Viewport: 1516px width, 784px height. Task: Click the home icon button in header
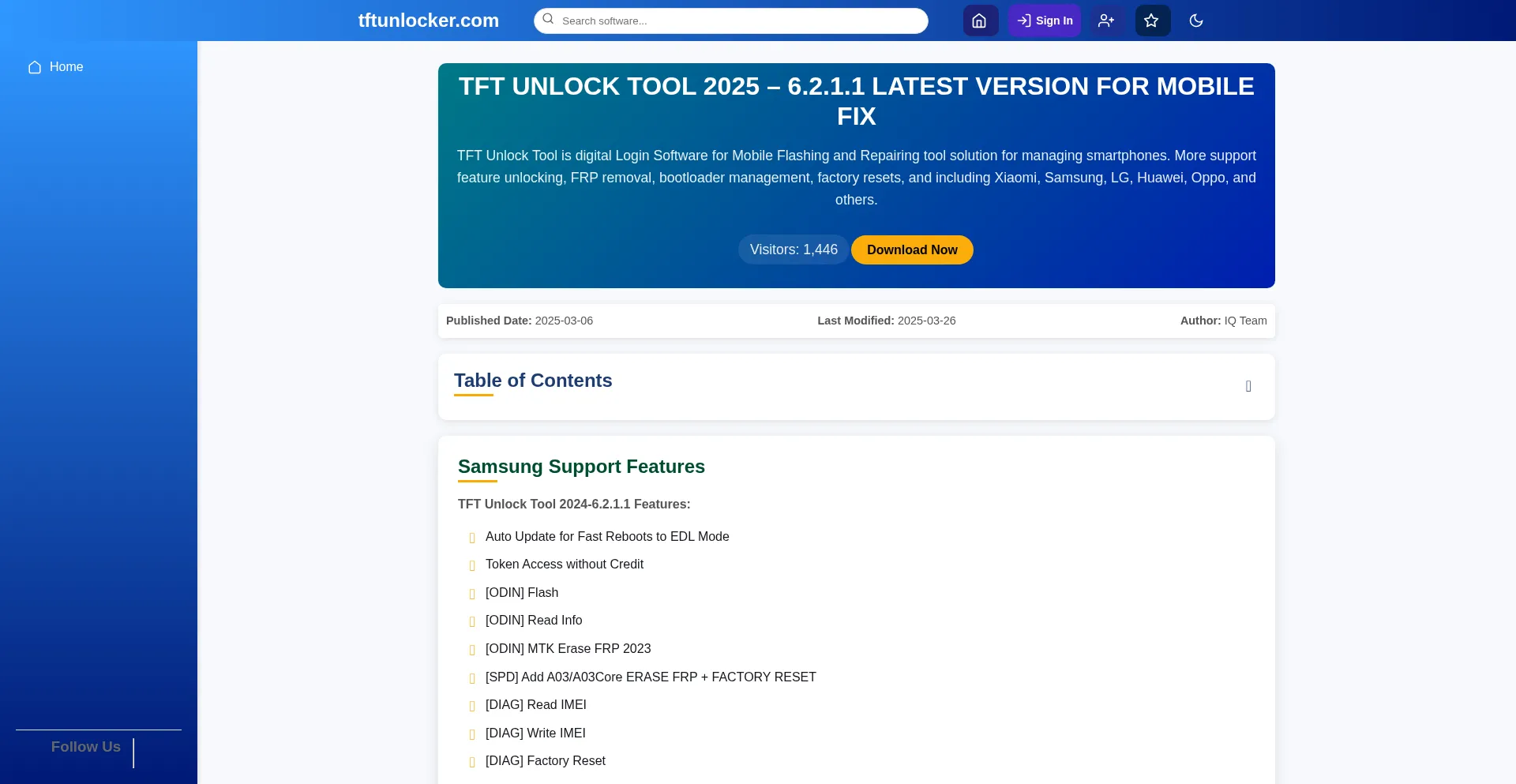(x=980, y=21)
